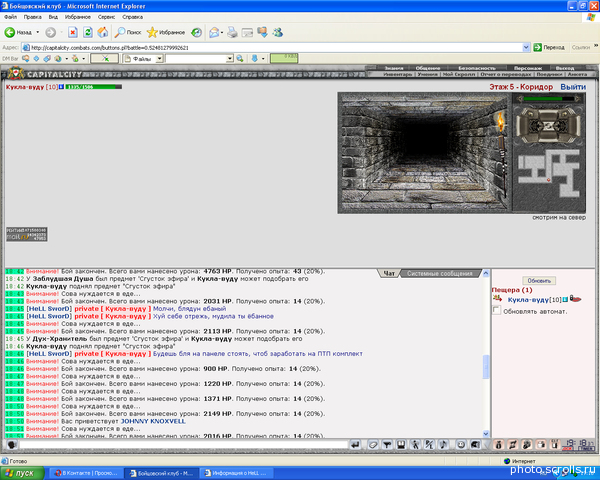
Task: Expand the address bar URL dropdown
Action: 526,47
